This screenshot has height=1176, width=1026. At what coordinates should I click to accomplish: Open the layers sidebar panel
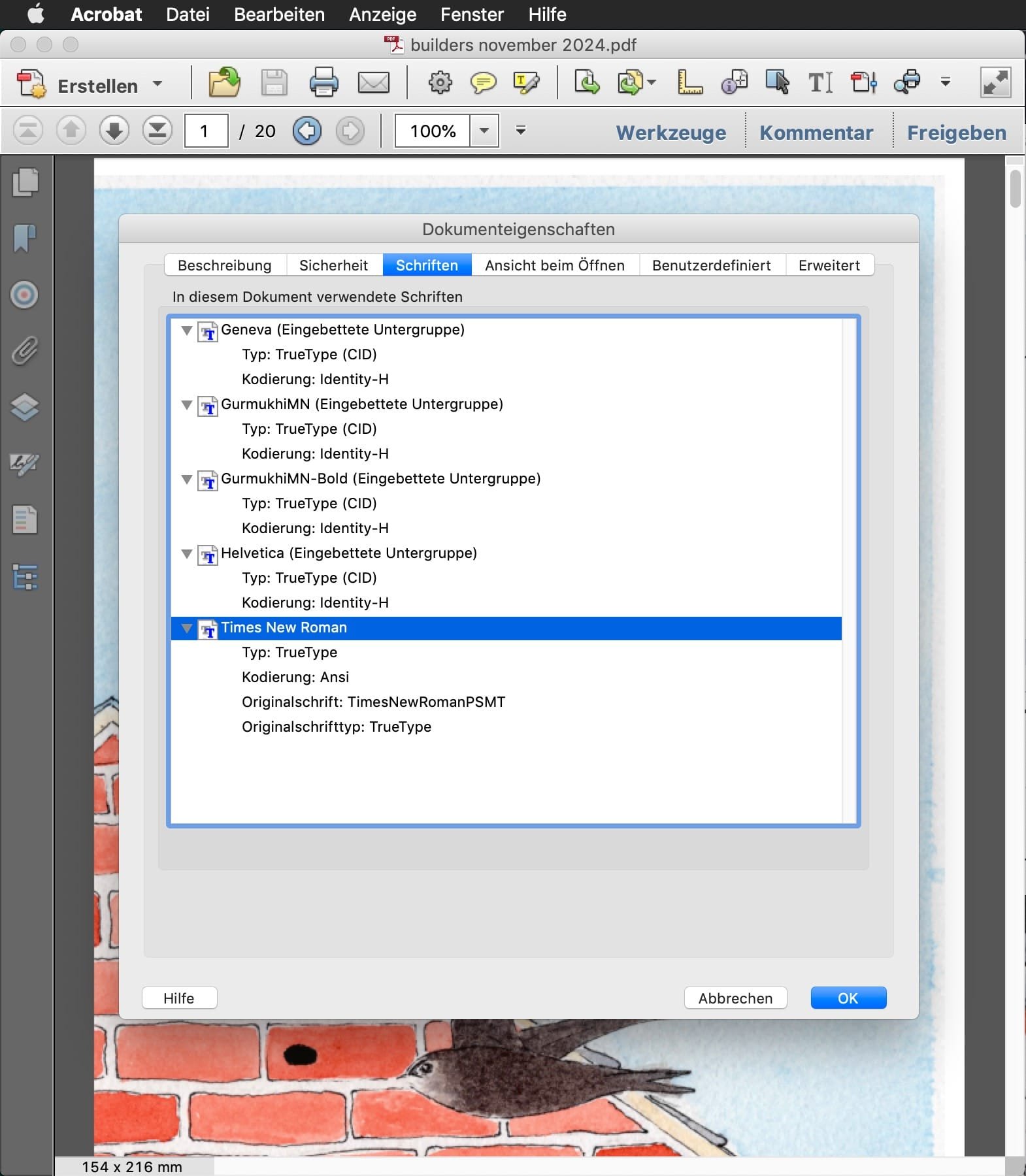pos(25,408)
